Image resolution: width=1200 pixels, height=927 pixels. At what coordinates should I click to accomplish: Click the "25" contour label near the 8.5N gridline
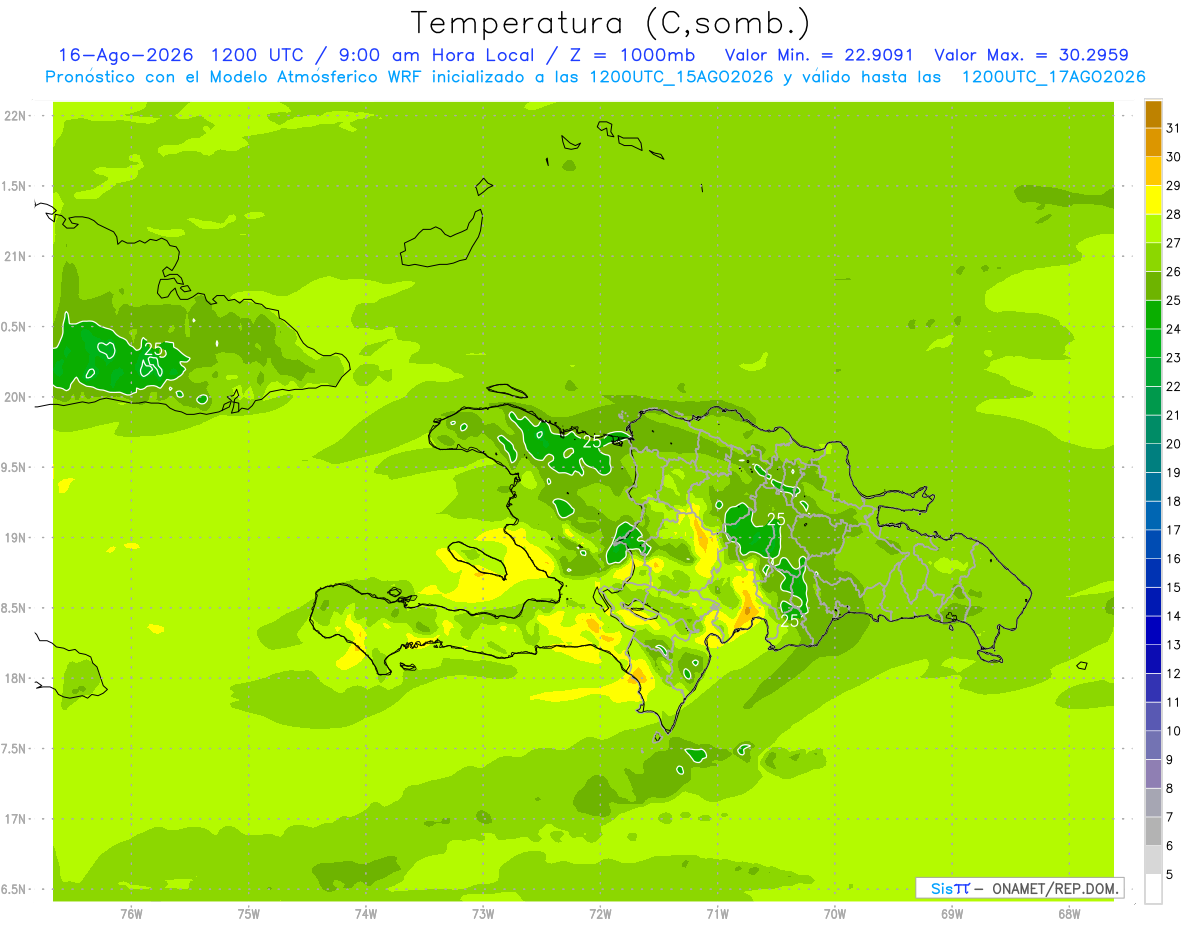coord(789,620)
